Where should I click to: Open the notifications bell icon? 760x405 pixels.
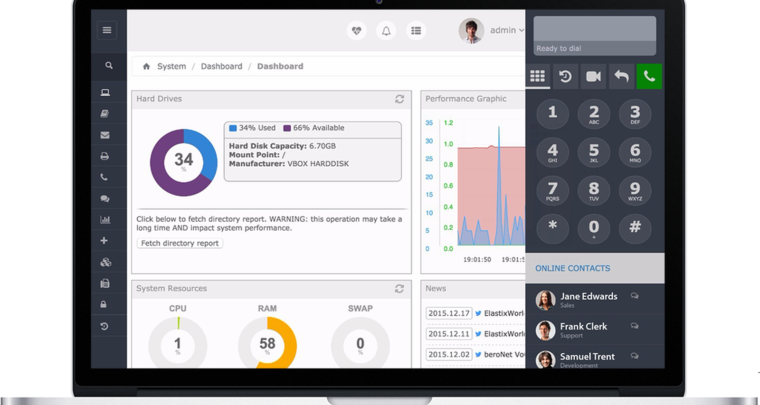[386, 31]
